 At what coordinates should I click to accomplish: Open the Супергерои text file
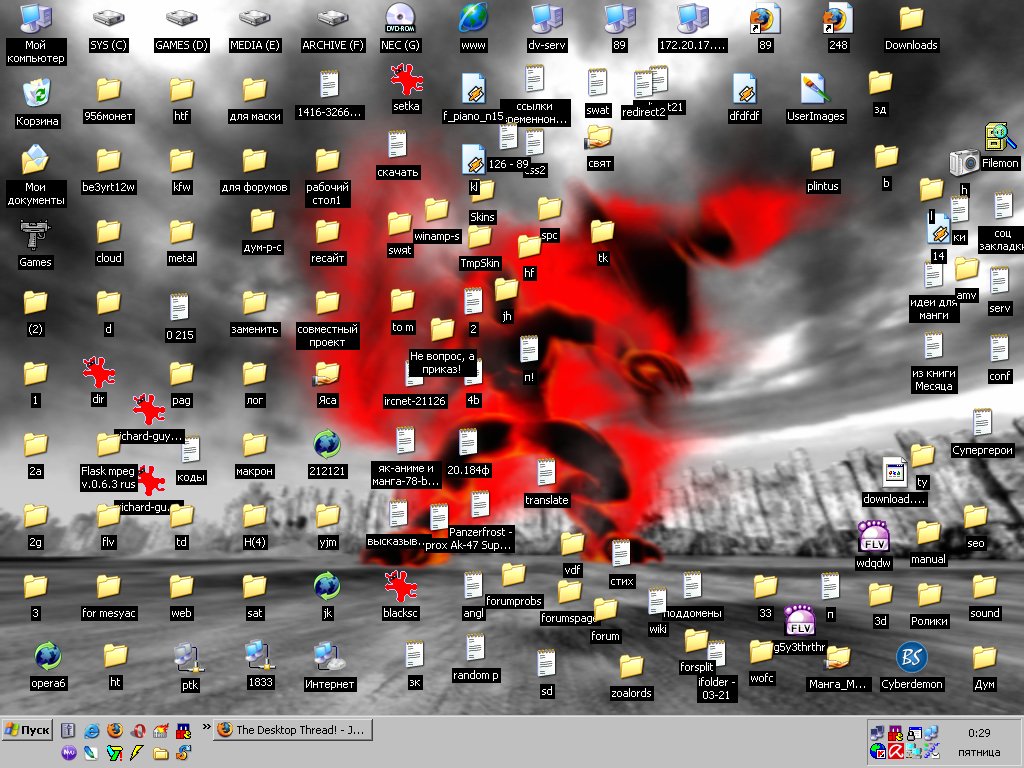pyautogui.click(x=982, y=432)
